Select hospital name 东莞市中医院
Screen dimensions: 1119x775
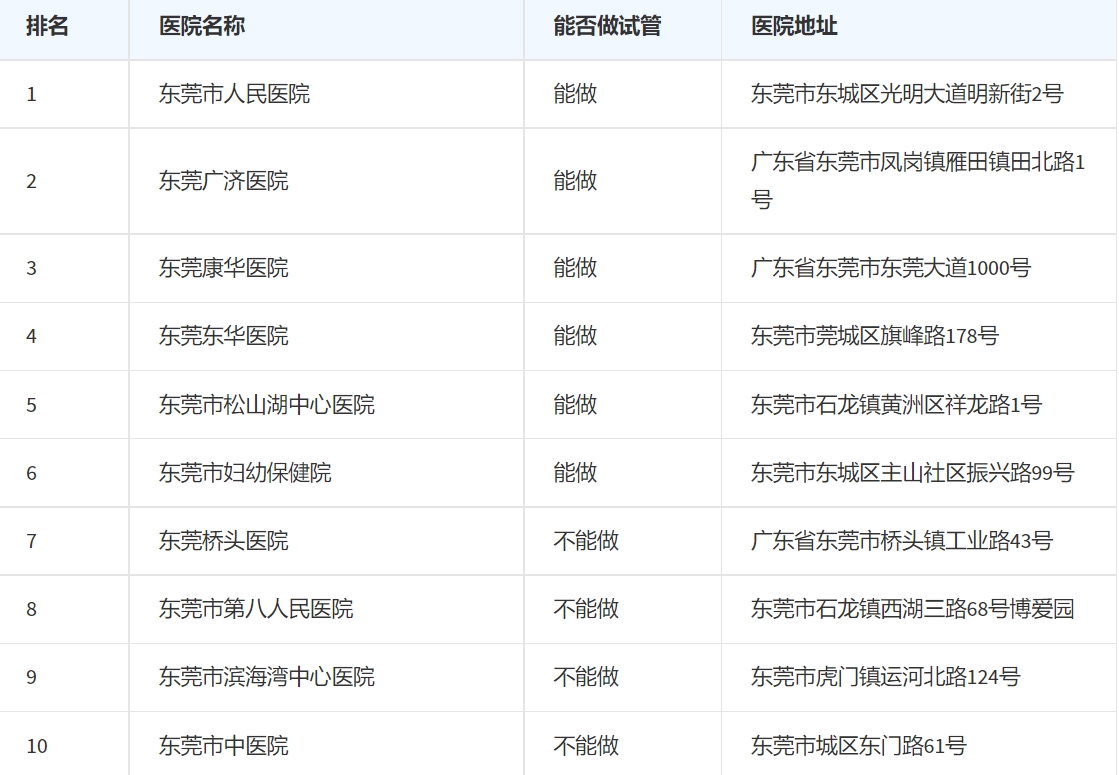pos(223,746)
